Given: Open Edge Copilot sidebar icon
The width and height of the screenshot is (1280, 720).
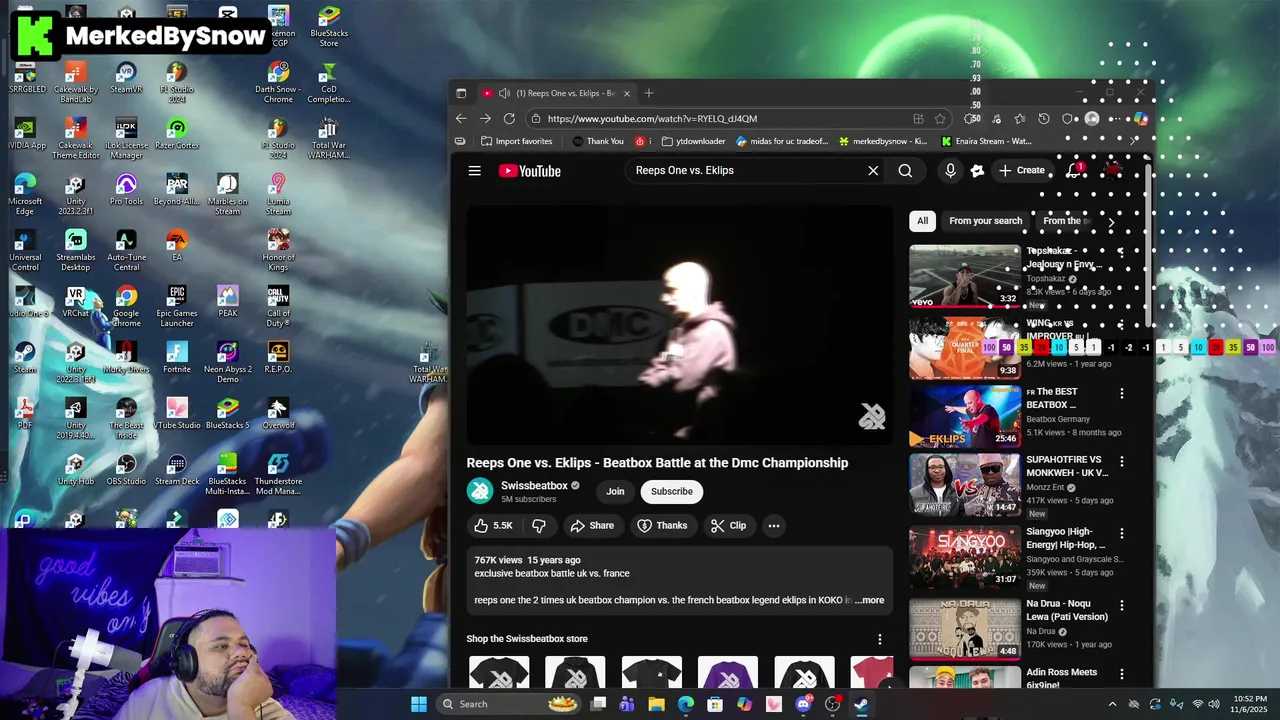Looking at the screenshot, I should [1141, 119].
